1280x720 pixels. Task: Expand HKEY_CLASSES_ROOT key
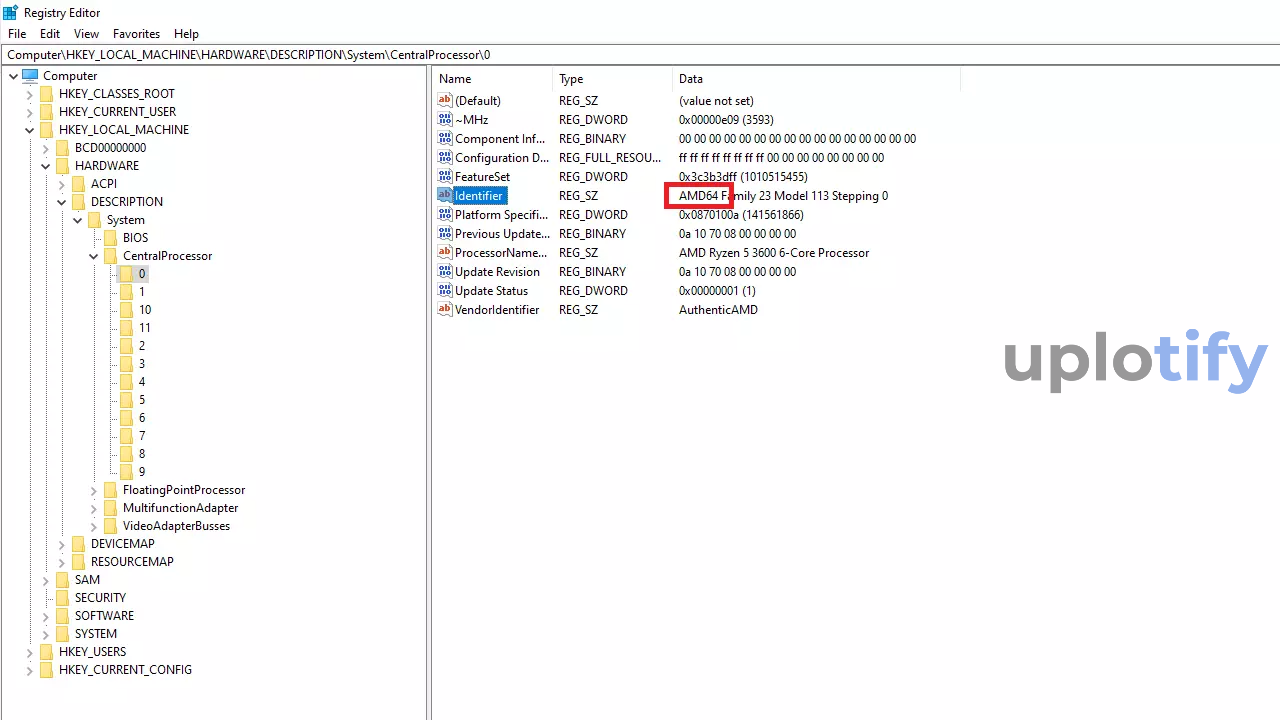29,94
